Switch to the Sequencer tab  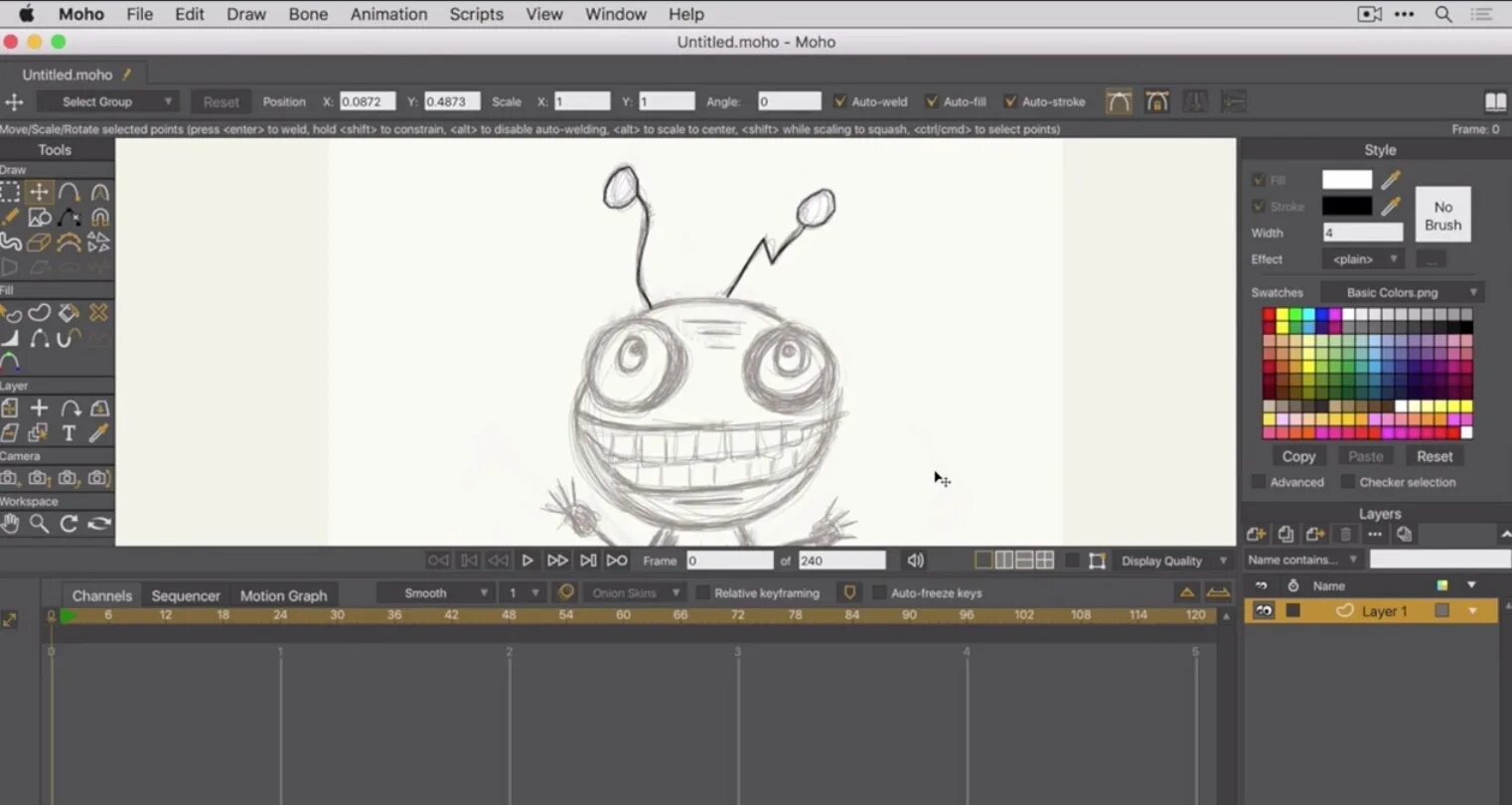[x=185, y=594]
